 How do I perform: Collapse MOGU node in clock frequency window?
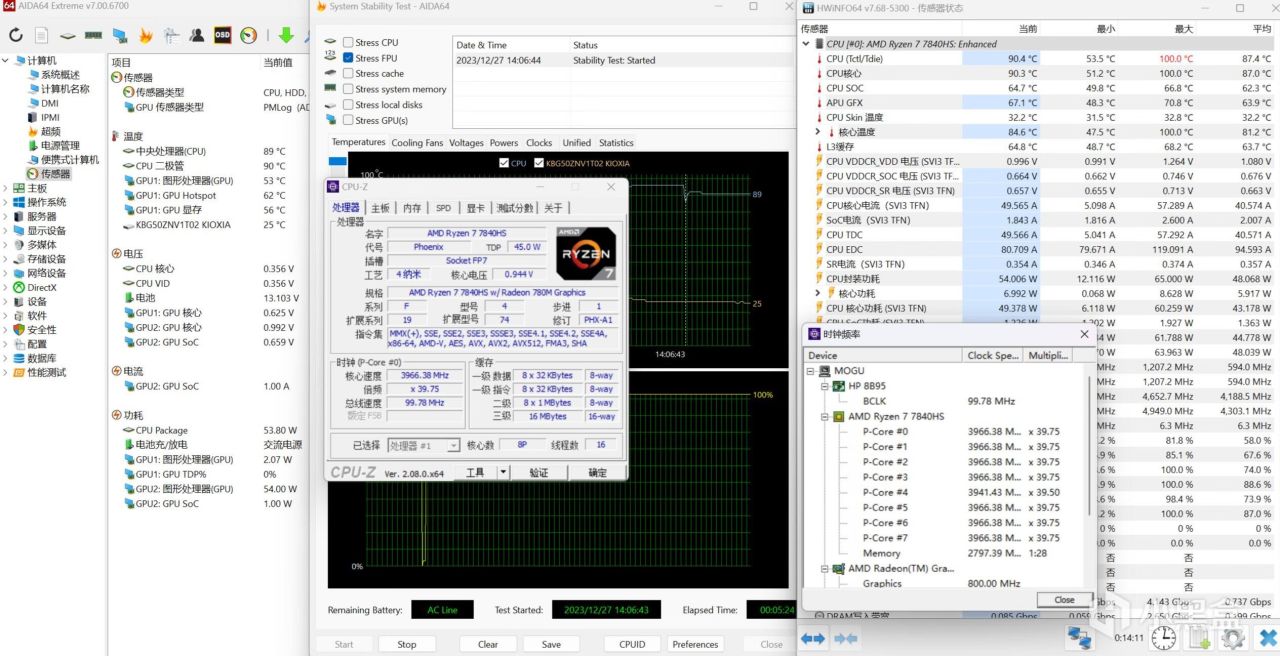(x=811, y=371)
